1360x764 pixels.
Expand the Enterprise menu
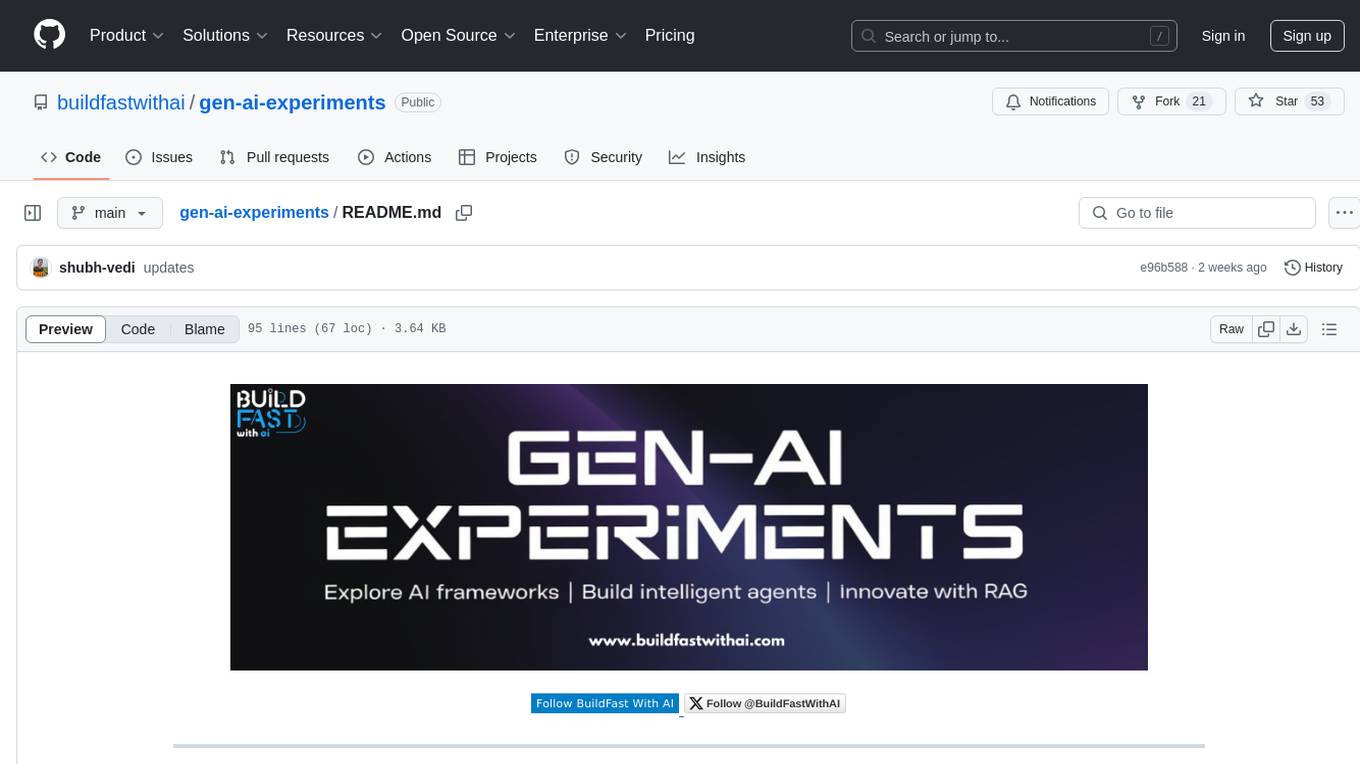580,35
